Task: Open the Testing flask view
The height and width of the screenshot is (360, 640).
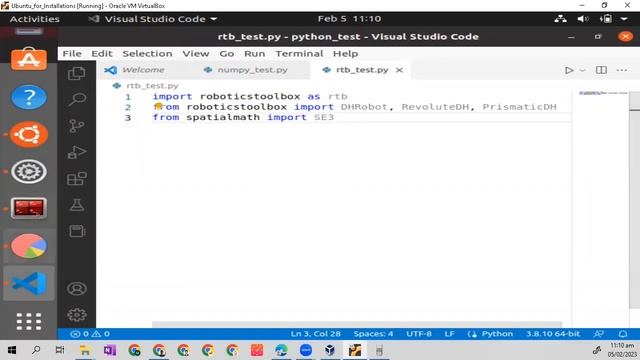Action: [77, 205]
